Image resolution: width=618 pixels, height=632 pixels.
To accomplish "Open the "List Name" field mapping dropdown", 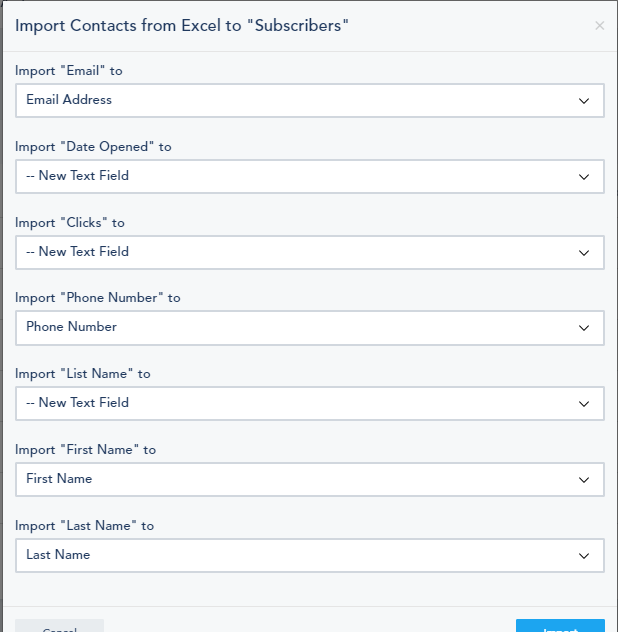I will 309,403.
